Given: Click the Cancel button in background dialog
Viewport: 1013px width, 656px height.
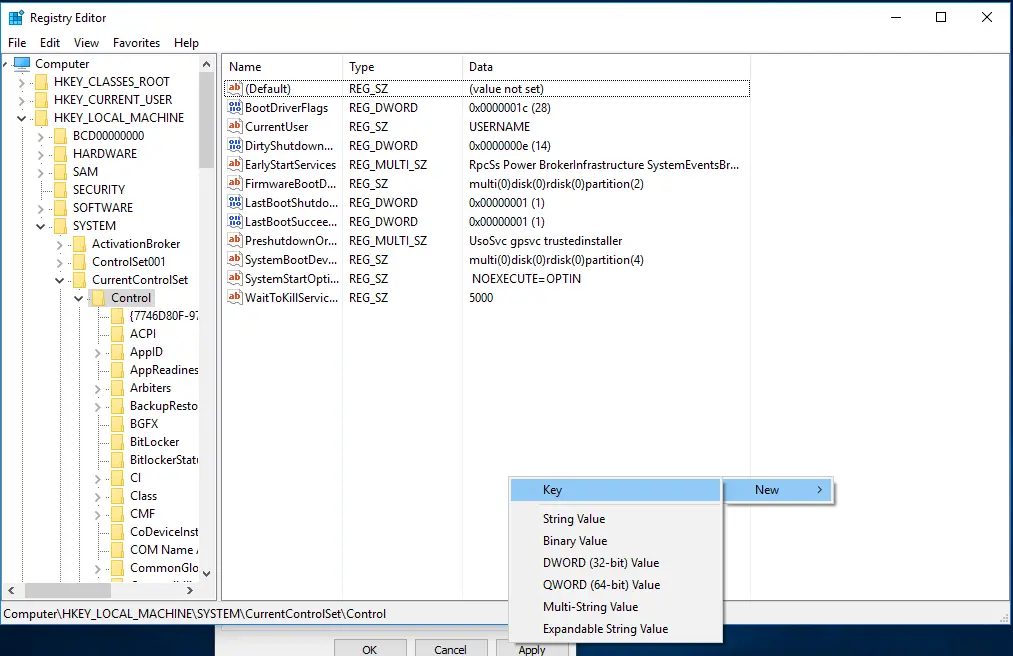Looking at the screenshot, I should pyautogui.click(x=450, y=648).
